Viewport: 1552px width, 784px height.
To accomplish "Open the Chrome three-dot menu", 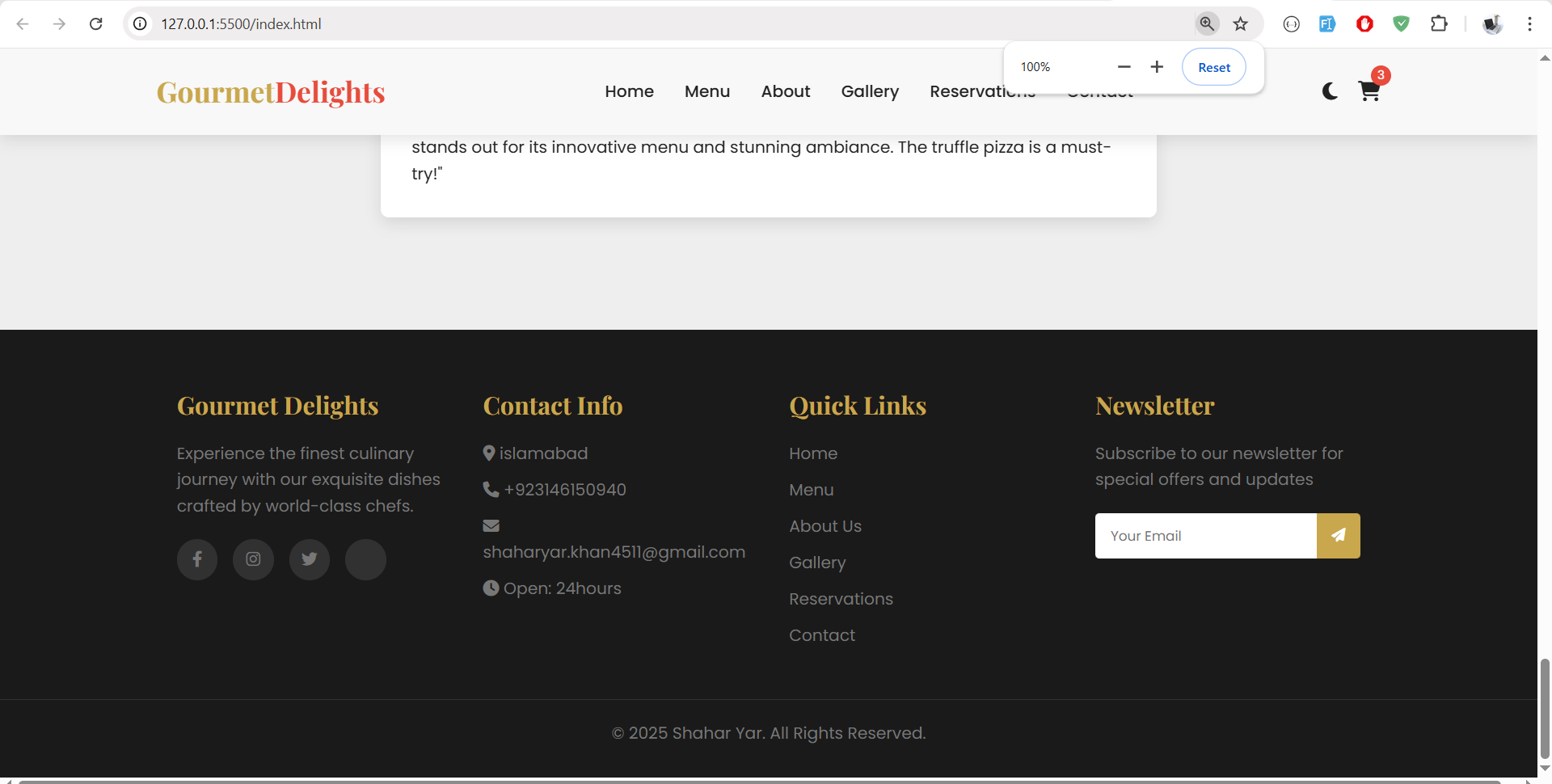I will (x=1530, y=23).
